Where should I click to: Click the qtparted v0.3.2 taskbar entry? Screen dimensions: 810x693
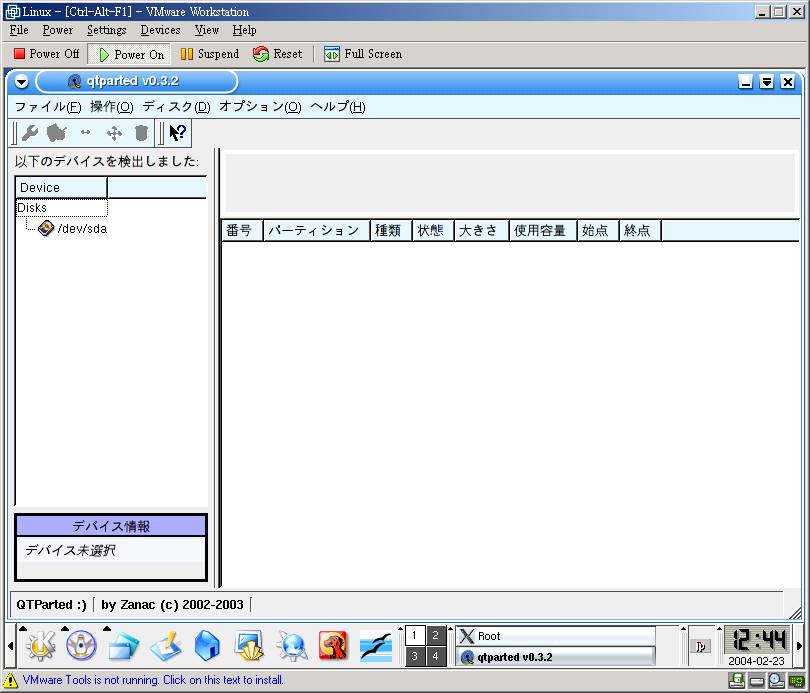(555, 657)
